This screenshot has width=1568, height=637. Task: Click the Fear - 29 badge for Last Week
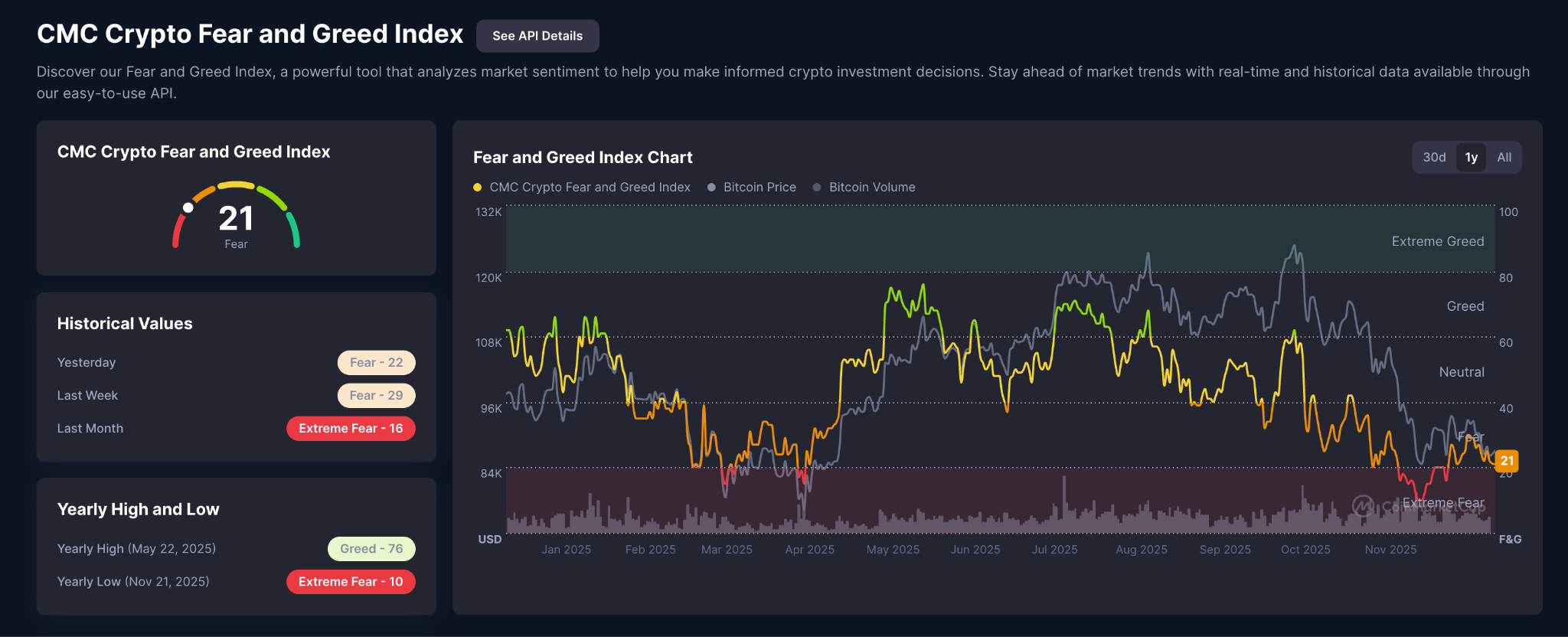pyautogui.click(x=376, y=395)
